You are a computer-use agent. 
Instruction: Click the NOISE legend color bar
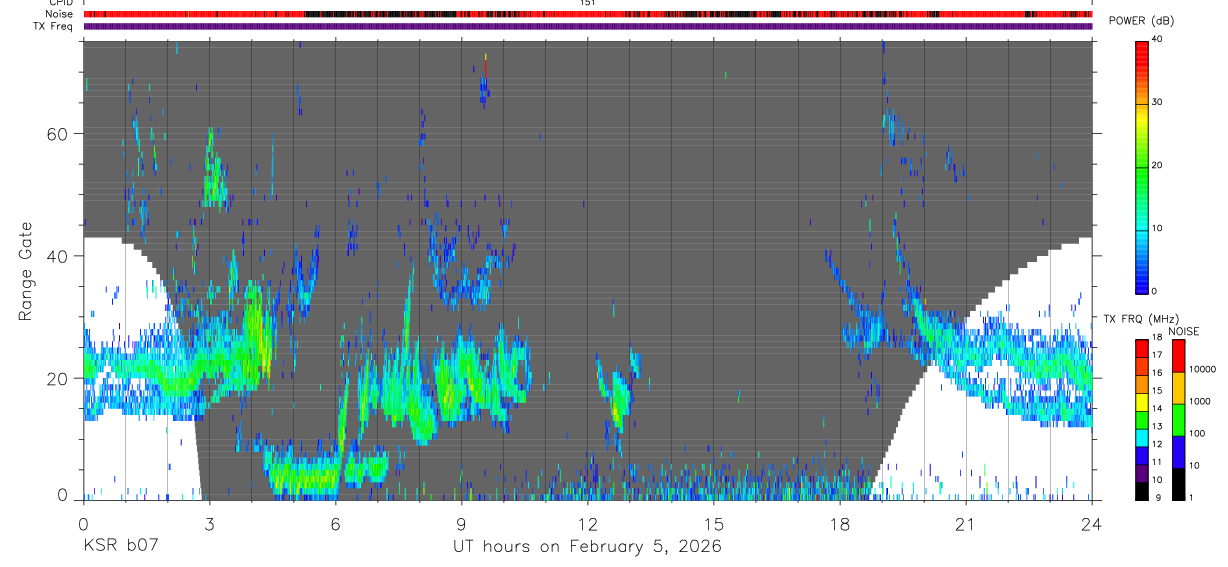[1178, 419]
